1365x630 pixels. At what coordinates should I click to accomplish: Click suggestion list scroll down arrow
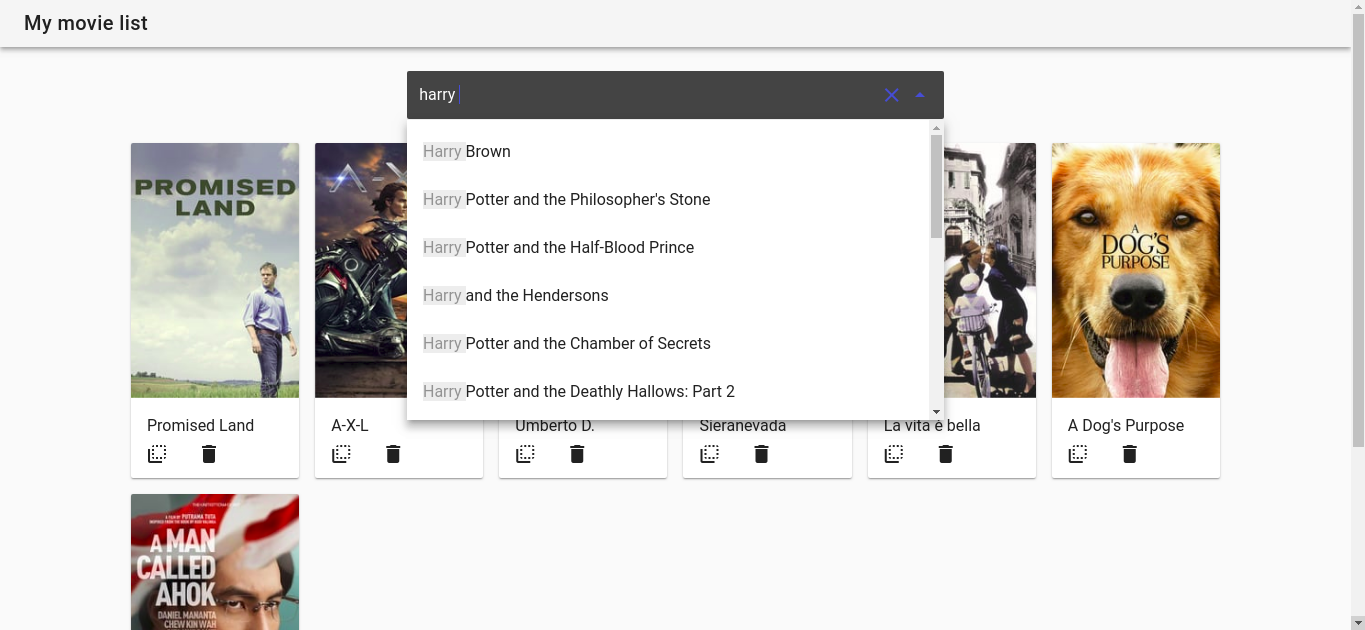pyautogui.click(x=936, y=412)
